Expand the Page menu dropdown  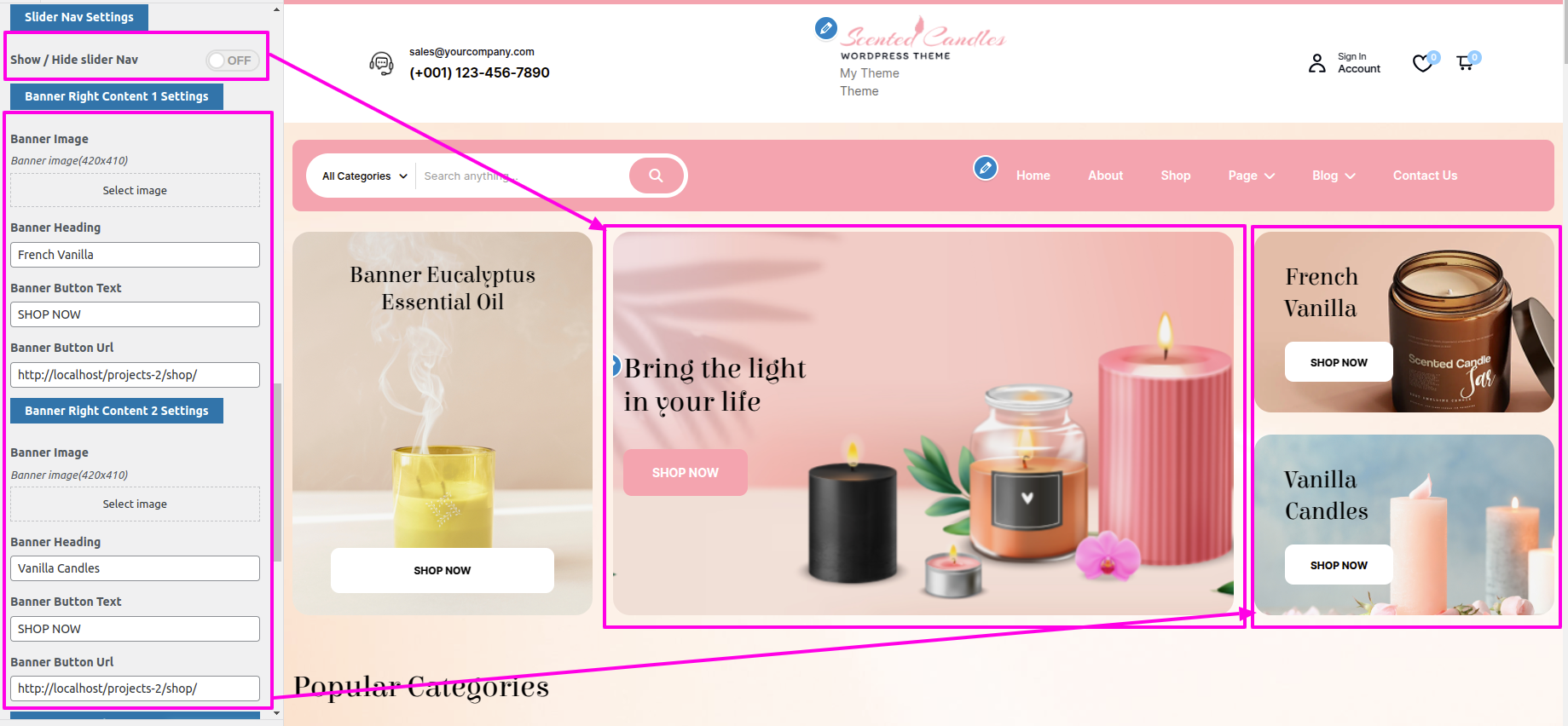pyautogui.click(x=1251, y=176)
